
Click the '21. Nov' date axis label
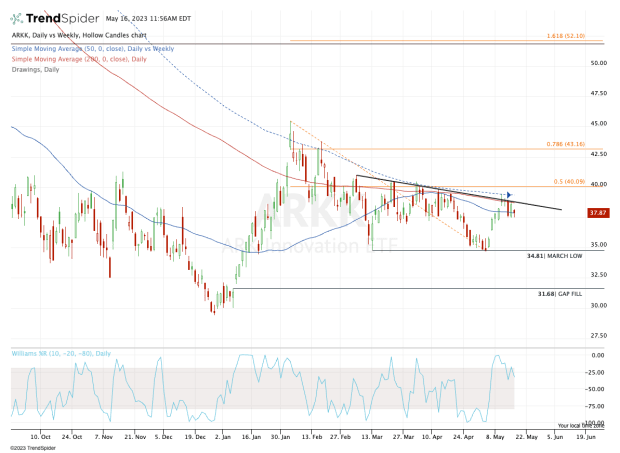135,437
